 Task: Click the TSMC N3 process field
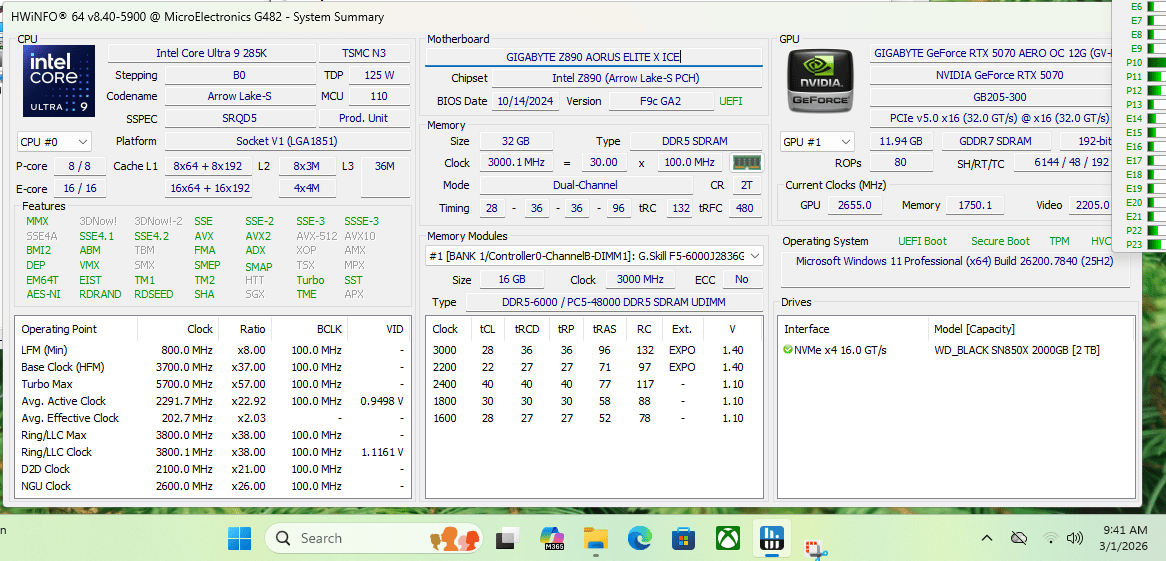pyautogui.click(x=364, y=54)
